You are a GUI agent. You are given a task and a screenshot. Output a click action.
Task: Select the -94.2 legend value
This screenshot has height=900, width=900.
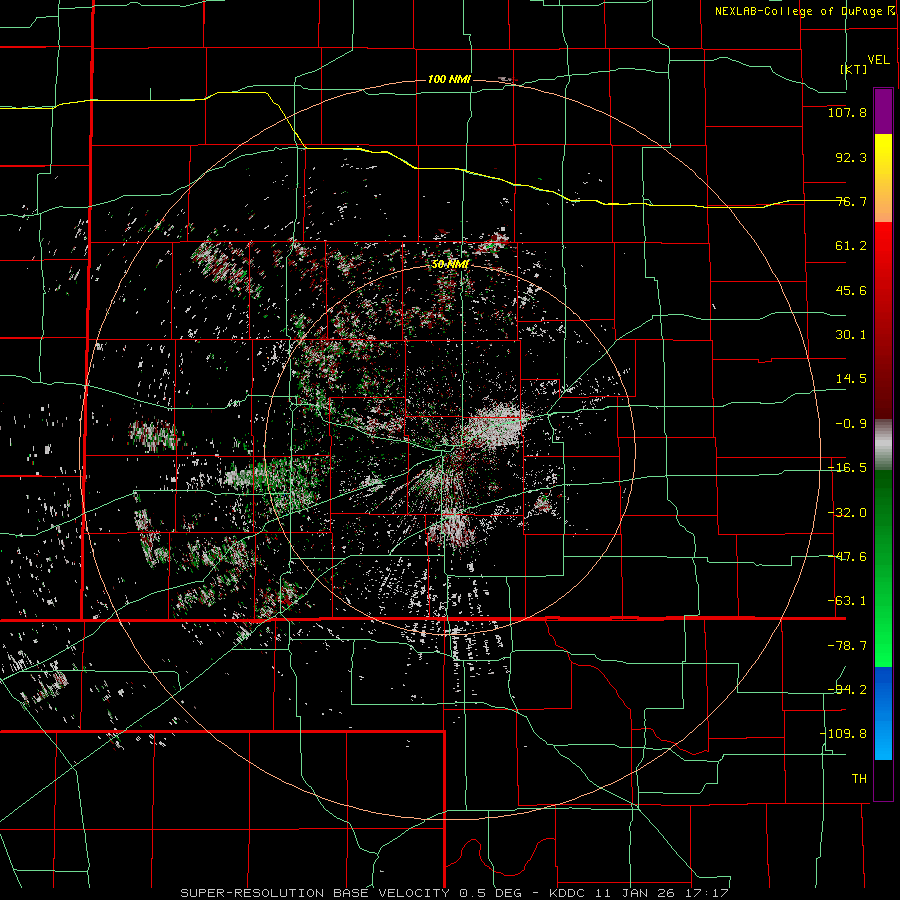coord(847,689)
